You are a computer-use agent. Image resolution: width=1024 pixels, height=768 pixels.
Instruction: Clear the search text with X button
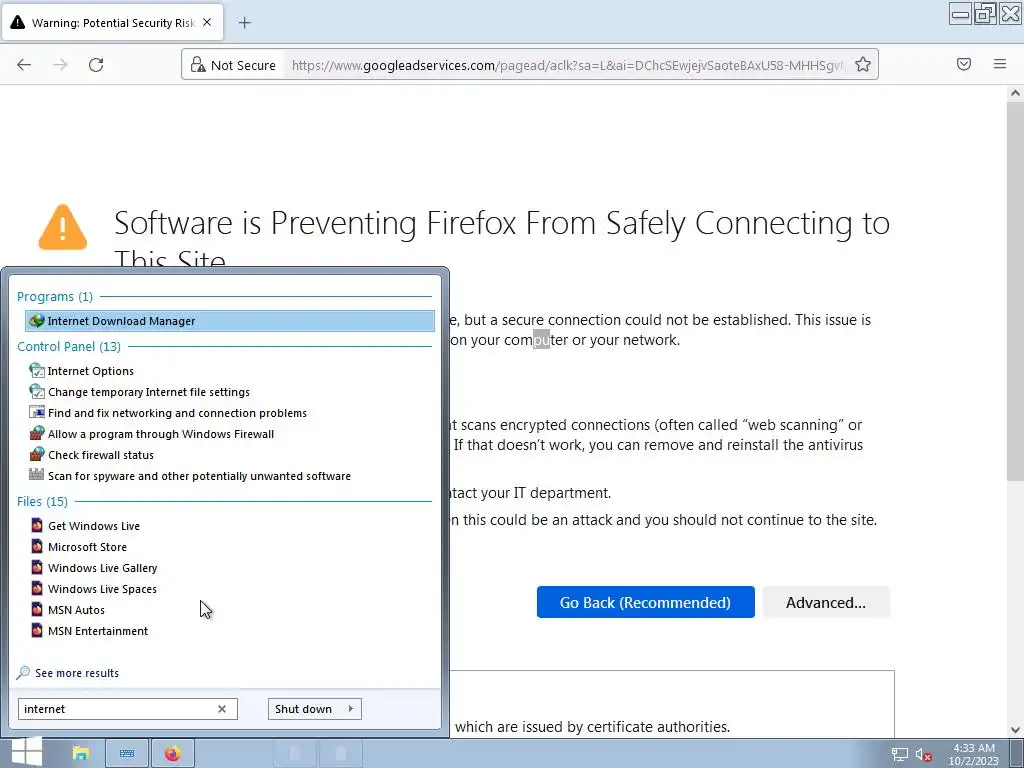pyautogui.click(x=222, y=709)
